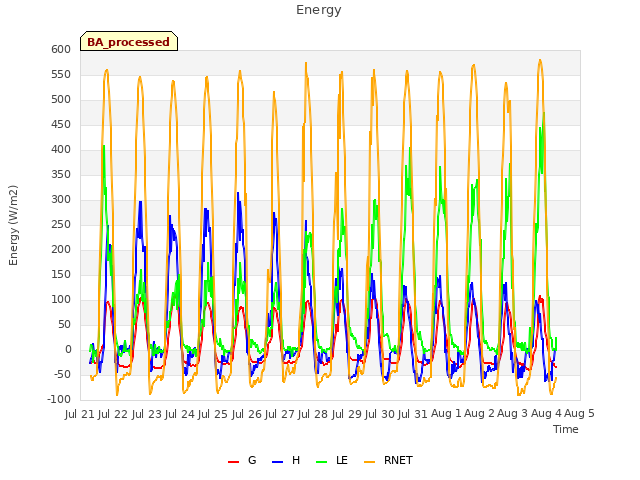Click the 100 y-axis tick label

(61, 300)
